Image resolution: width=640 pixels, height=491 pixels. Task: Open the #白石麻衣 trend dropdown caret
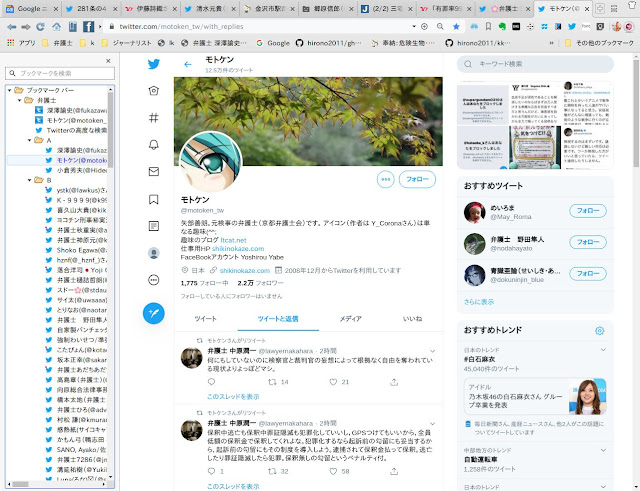point(603,350)
